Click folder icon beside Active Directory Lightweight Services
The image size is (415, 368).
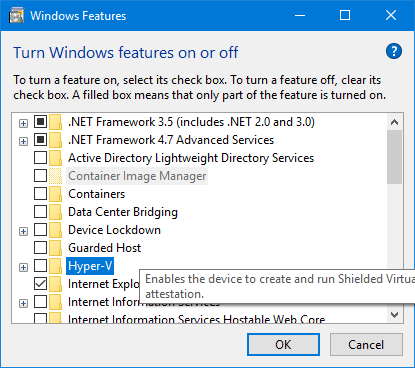55,158
